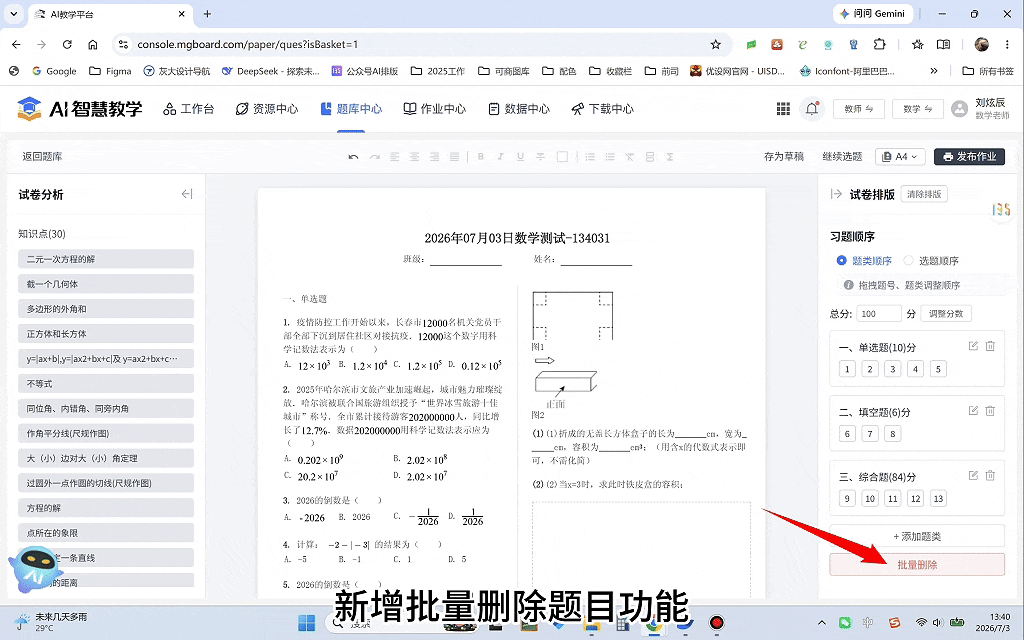This screenshot has width=1024, height=640.
Task: Toggle bold formatting
Action: (481, 157)
